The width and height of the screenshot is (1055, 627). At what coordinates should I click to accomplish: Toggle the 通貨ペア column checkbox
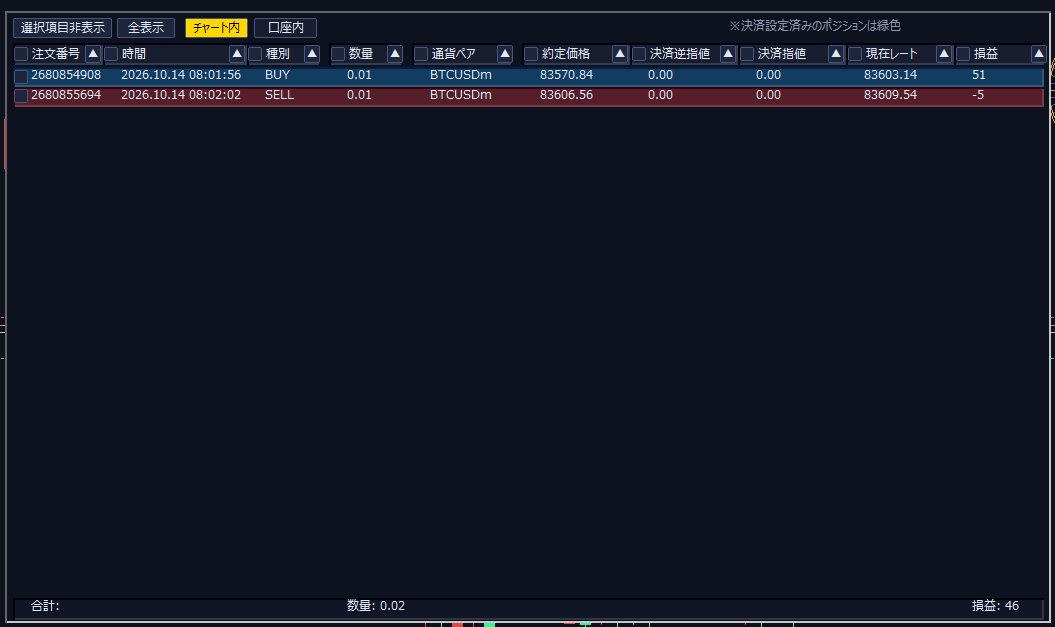pyautogui.click(x=421, y=54)
